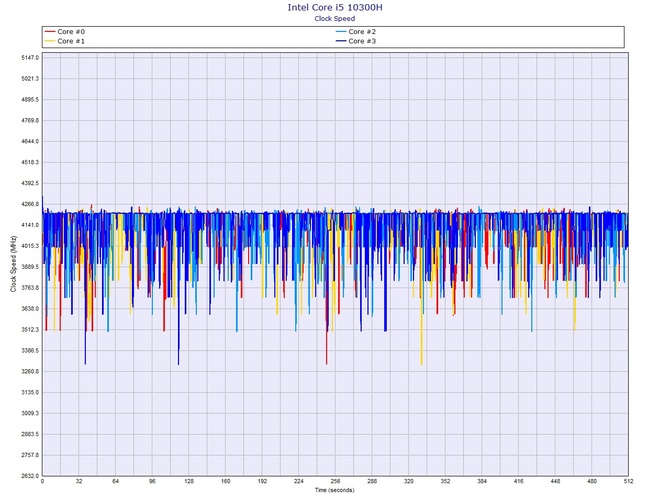Click the Time (seconds) axis label
This screenshot has width=670, height=502.
point(335,490)
